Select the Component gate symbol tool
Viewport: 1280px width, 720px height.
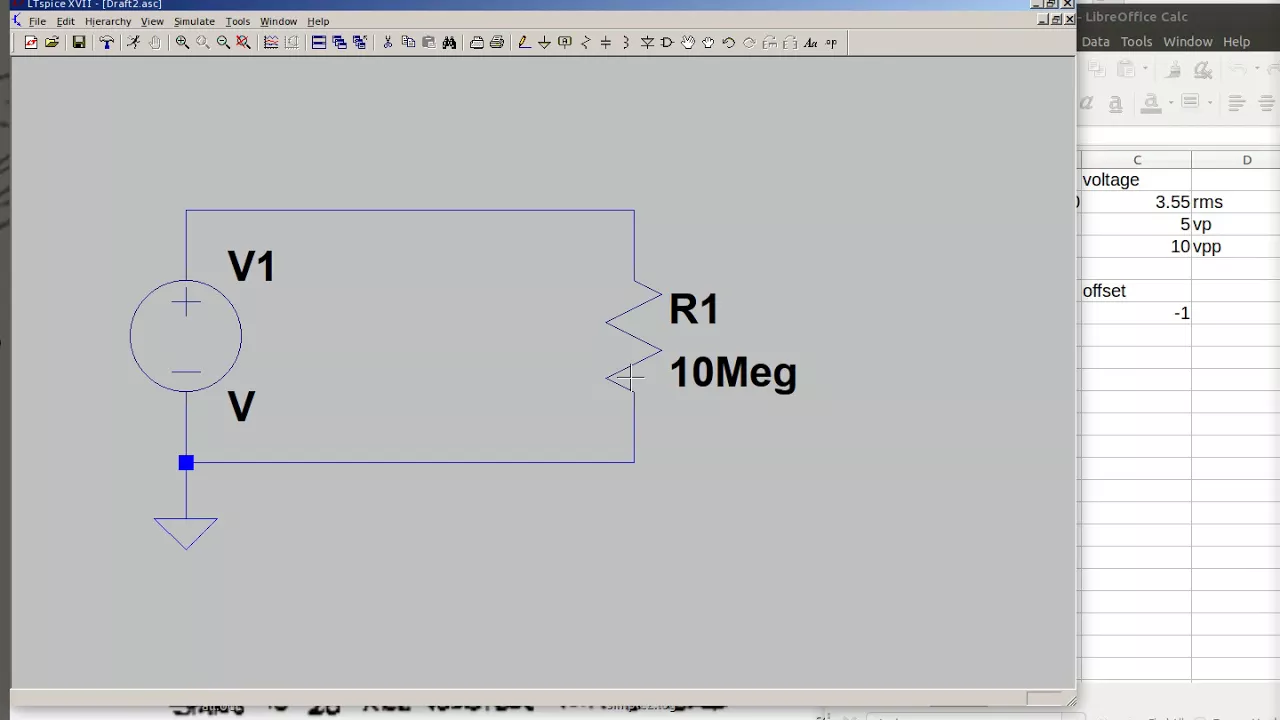[x=667, y=42]
